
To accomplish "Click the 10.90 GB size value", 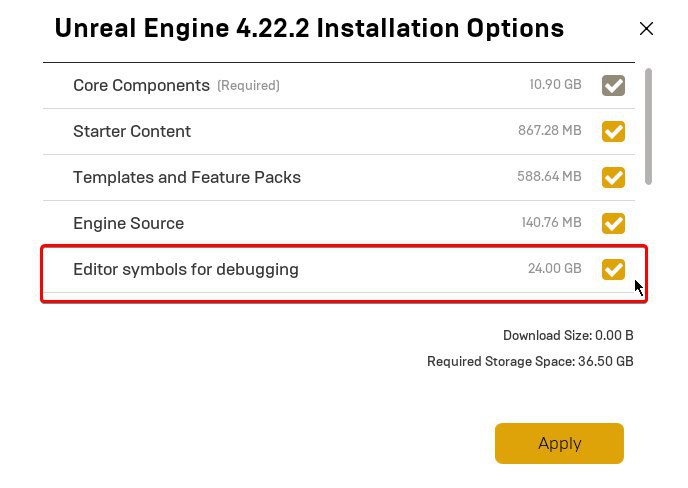I will (555, 84).
